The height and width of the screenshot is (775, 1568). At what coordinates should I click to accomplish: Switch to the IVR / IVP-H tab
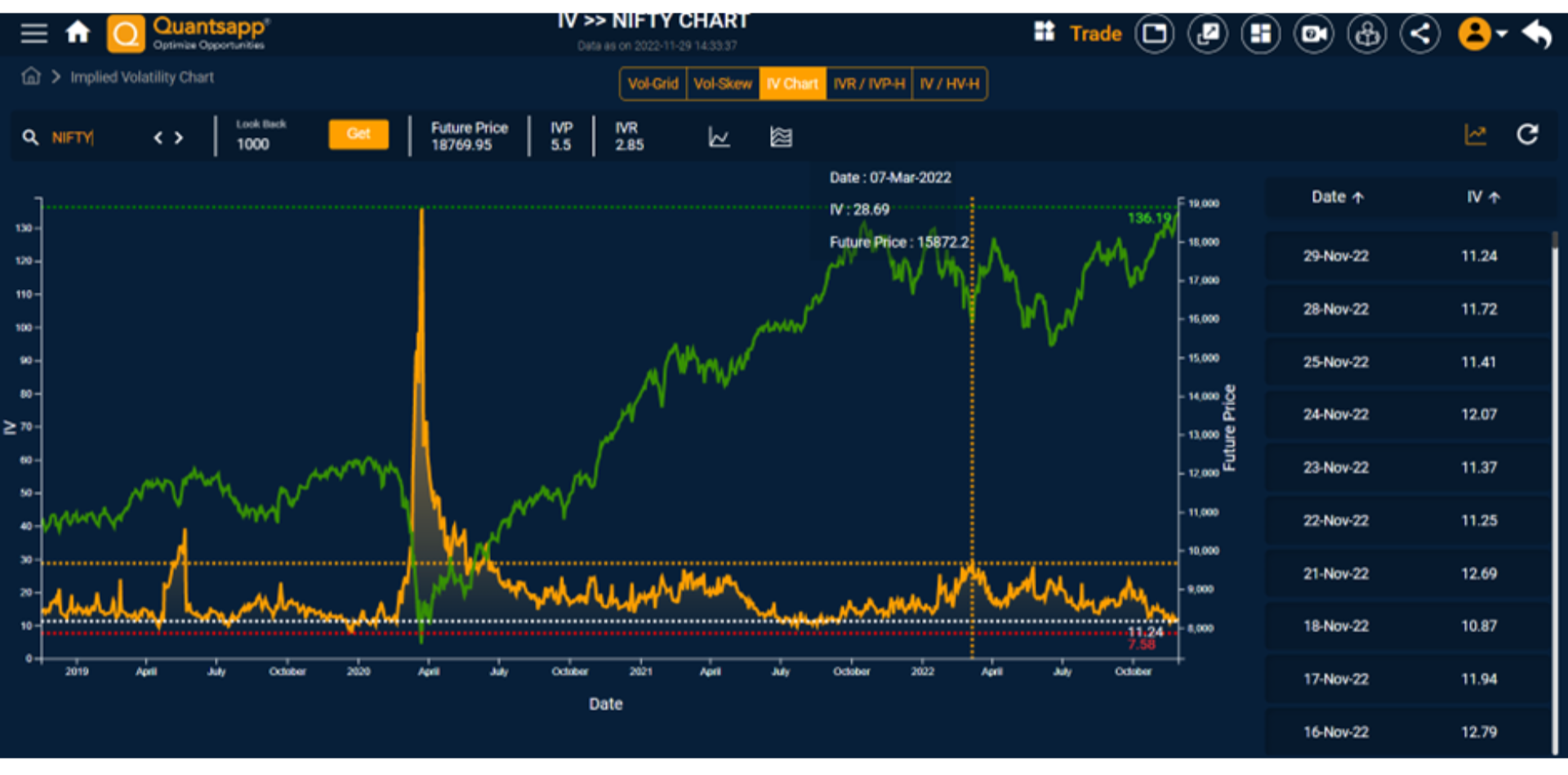pyautogui.click(x=869, y=84)
